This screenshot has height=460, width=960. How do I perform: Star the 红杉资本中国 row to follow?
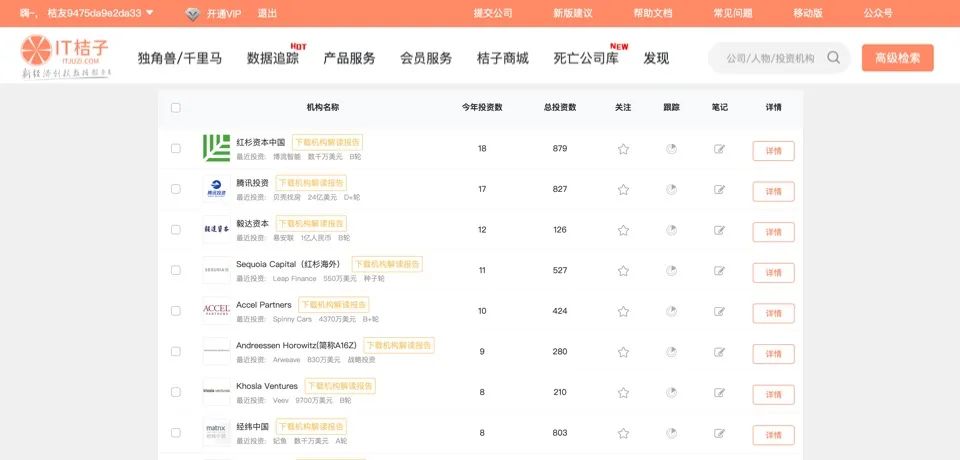pyautogui.click(x=623, y=149)
